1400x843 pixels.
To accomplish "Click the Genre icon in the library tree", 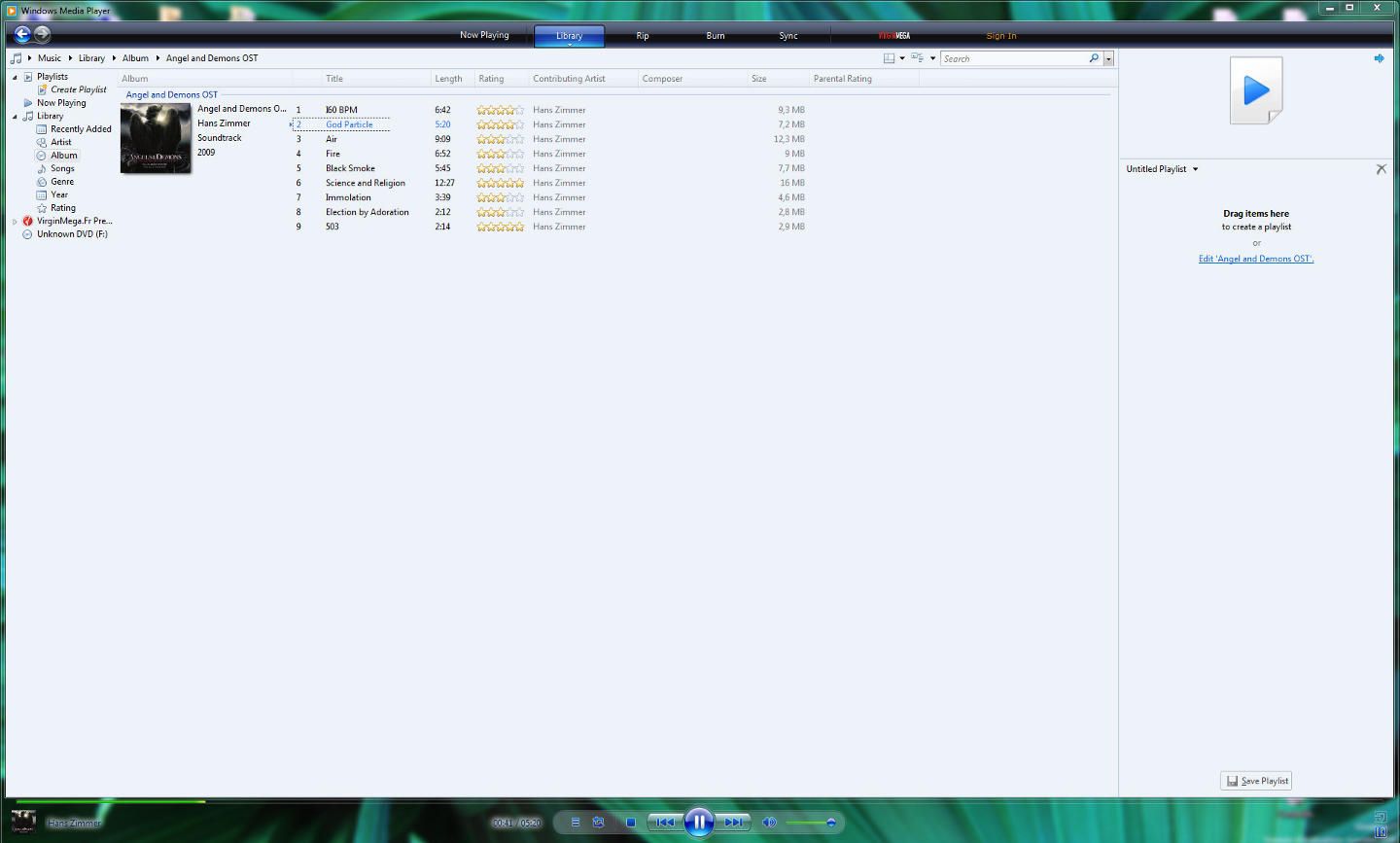I will click(42, 182).
